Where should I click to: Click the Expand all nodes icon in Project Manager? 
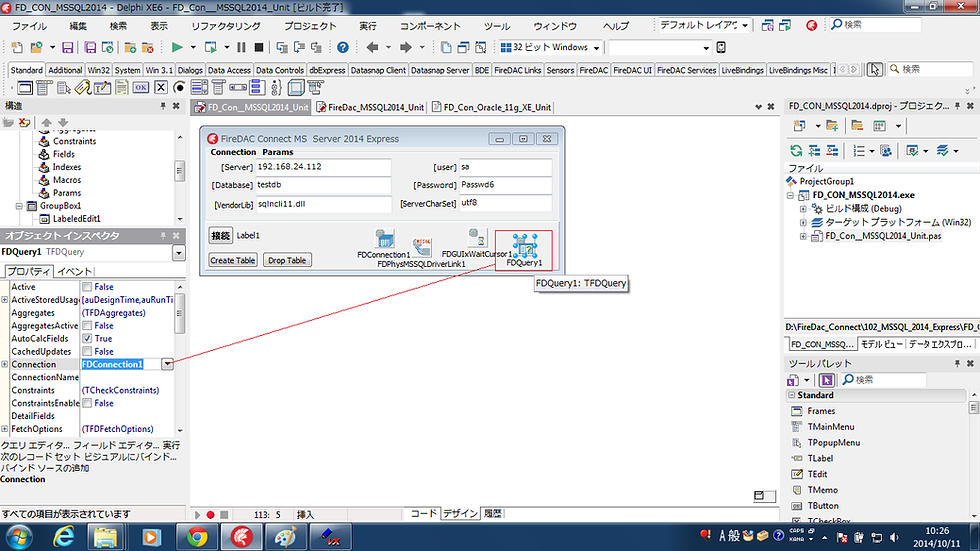tap(814, 151)
